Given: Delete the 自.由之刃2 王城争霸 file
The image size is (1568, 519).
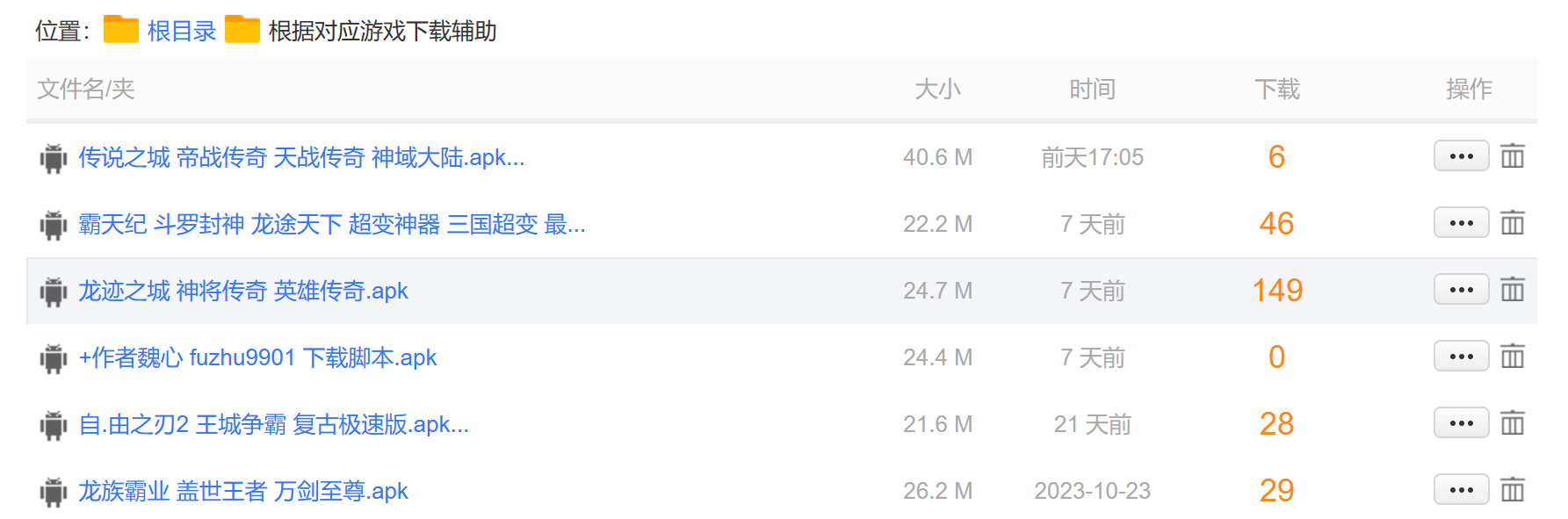Looking at the screenshot, I should pos(1512,423).
